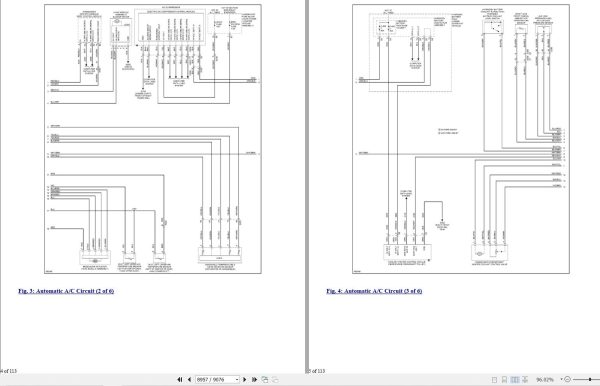
Task: Select two-page facing view mode
Action: [x=515, y=379]
